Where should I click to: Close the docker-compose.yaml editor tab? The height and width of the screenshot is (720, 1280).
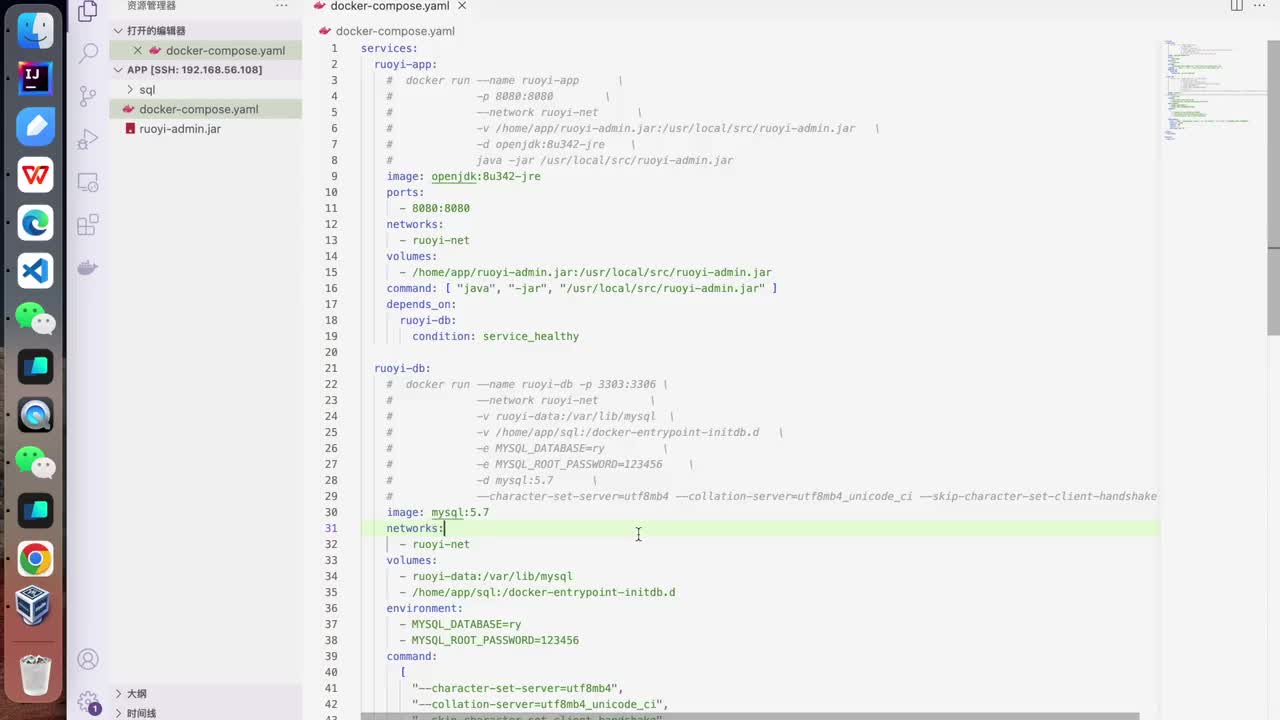click(x=462, y=6)
